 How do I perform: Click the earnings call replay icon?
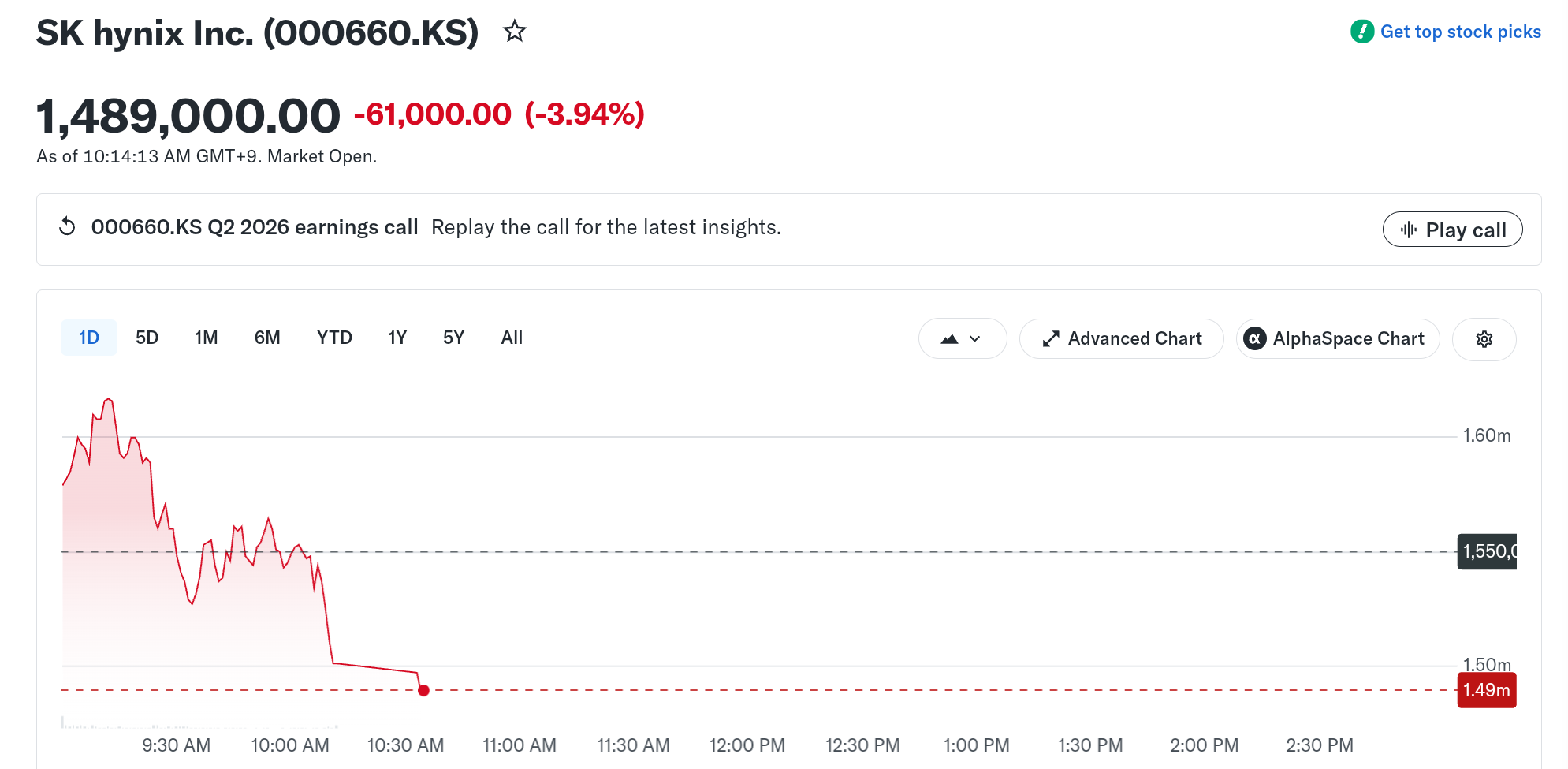pos(68,226)
